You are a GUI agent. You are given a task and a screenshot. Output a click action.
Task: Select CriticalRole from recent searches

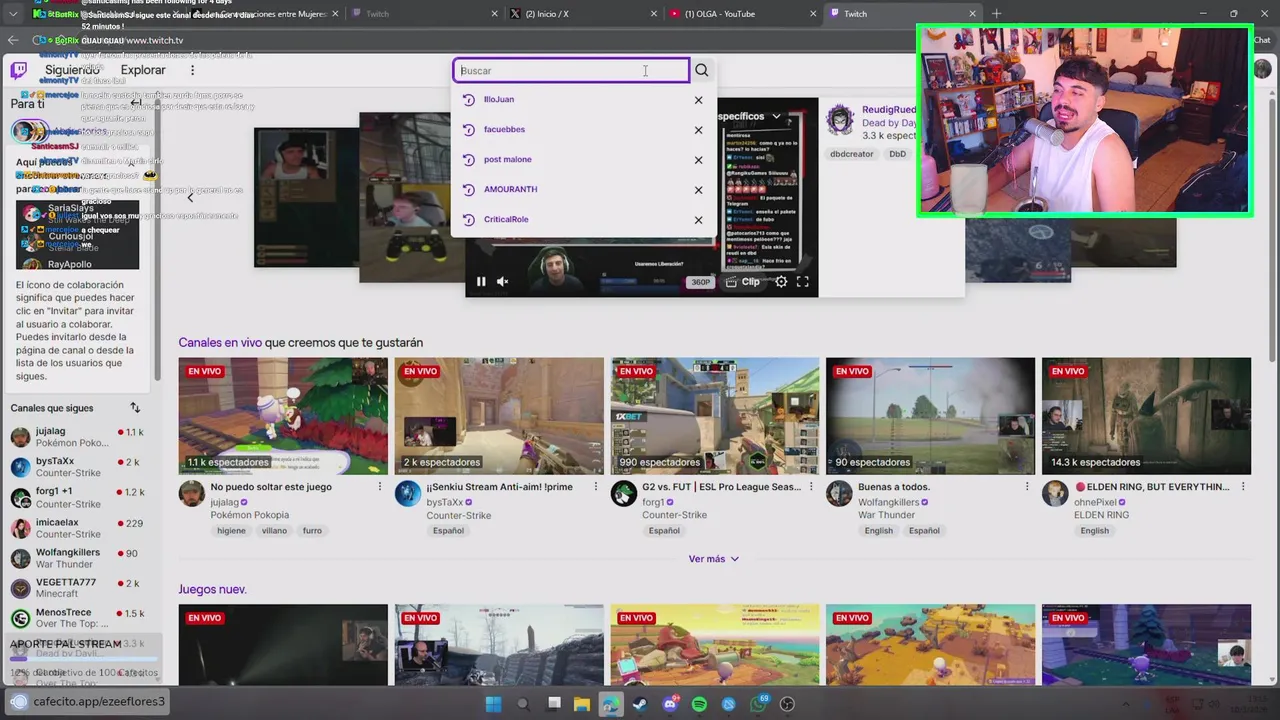506,219
